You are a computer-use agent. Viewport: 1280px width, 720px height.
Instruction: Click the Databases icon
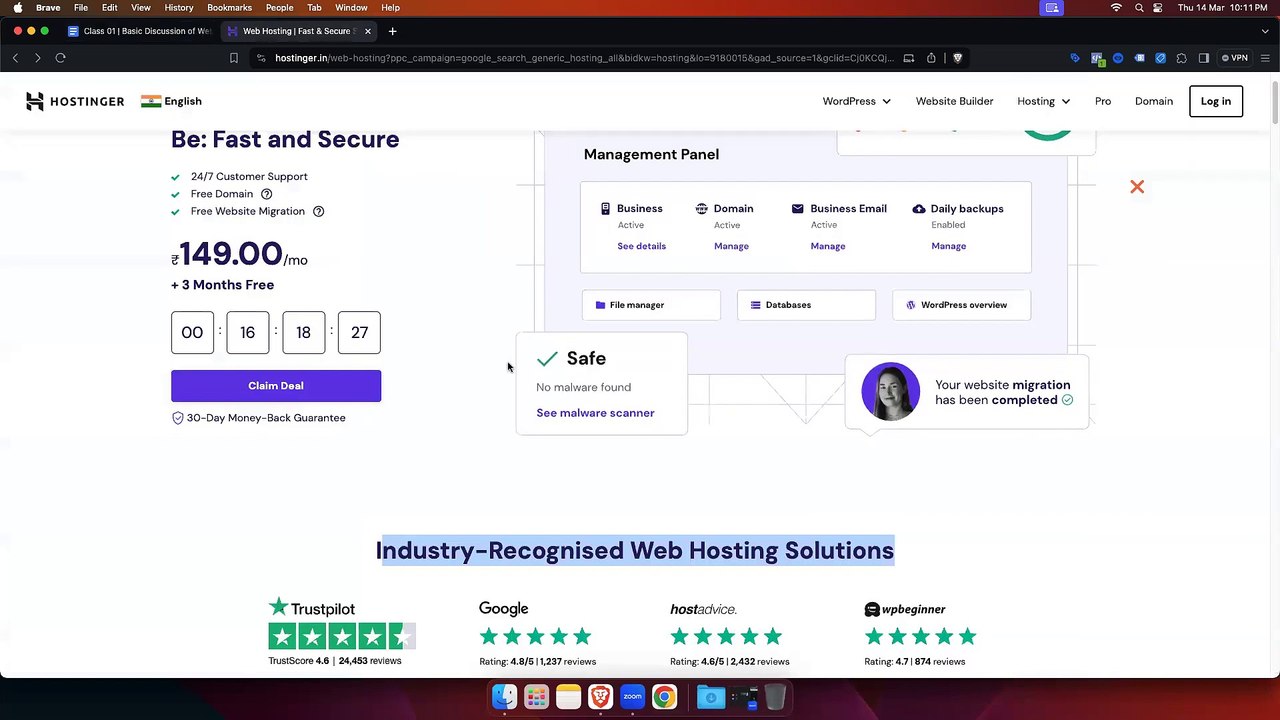click(755, 305)
